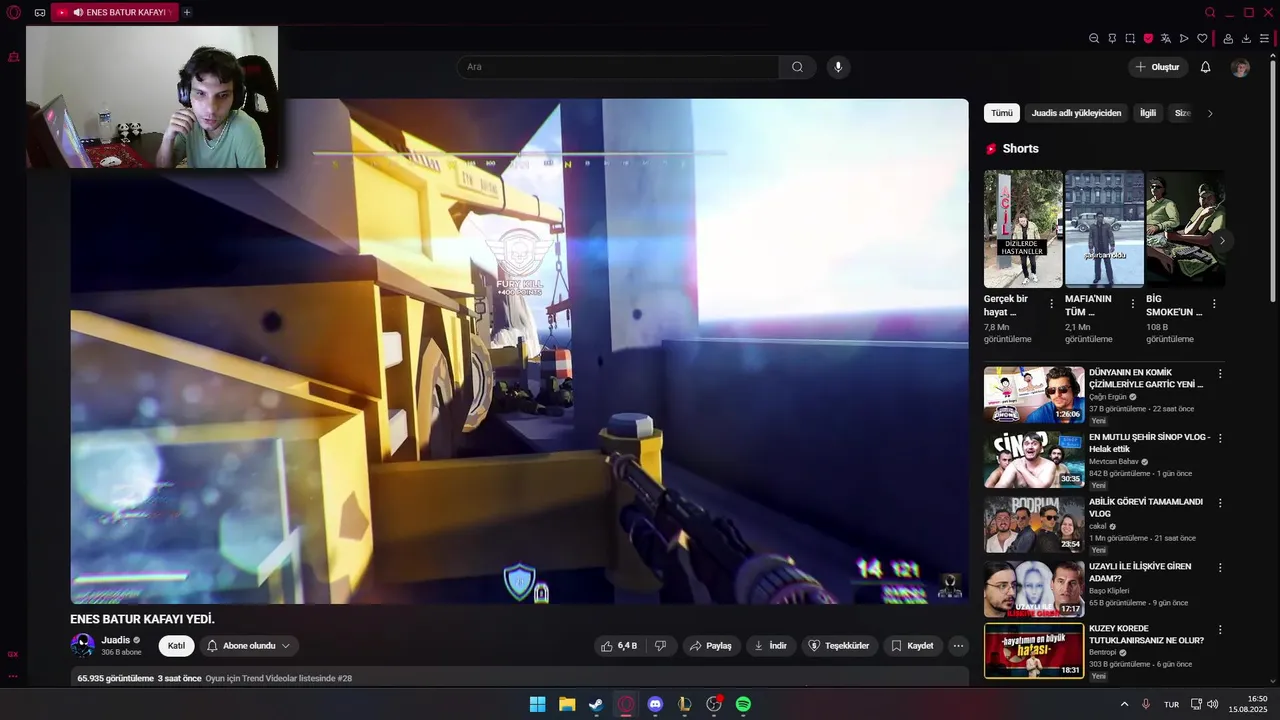Open options for DÜNYANIN EN KOMİK video
Image resolution: width=1280 pixels, height=720 pixels.
1220,374
